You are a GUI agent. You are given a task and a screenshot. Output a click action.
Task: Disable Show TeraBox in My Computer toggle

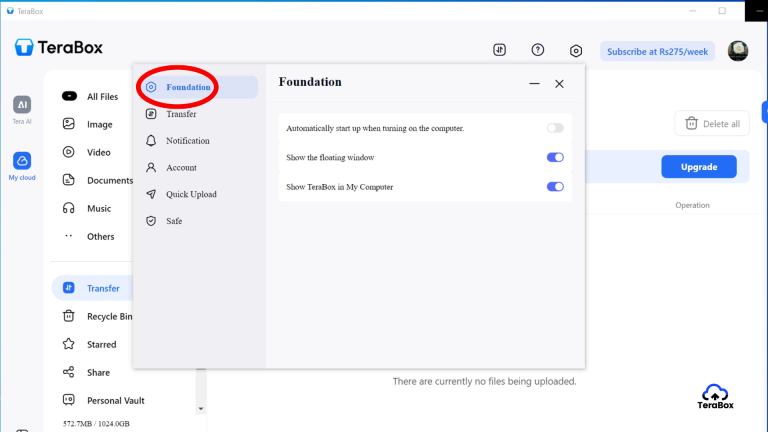click(x=555, y=187)
